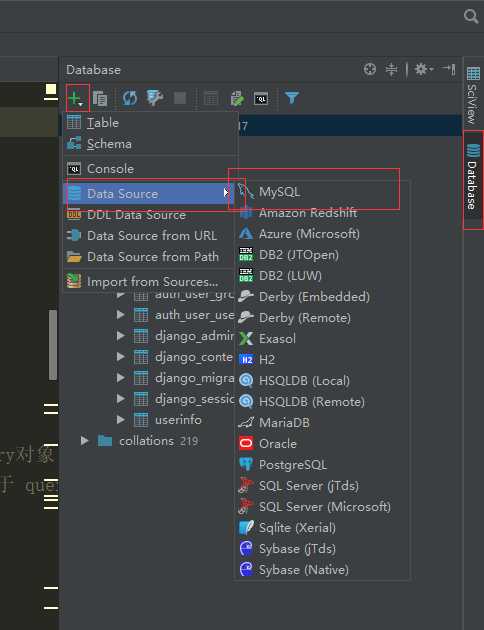Click the Edit Source pencil icon

pos(237,98)
